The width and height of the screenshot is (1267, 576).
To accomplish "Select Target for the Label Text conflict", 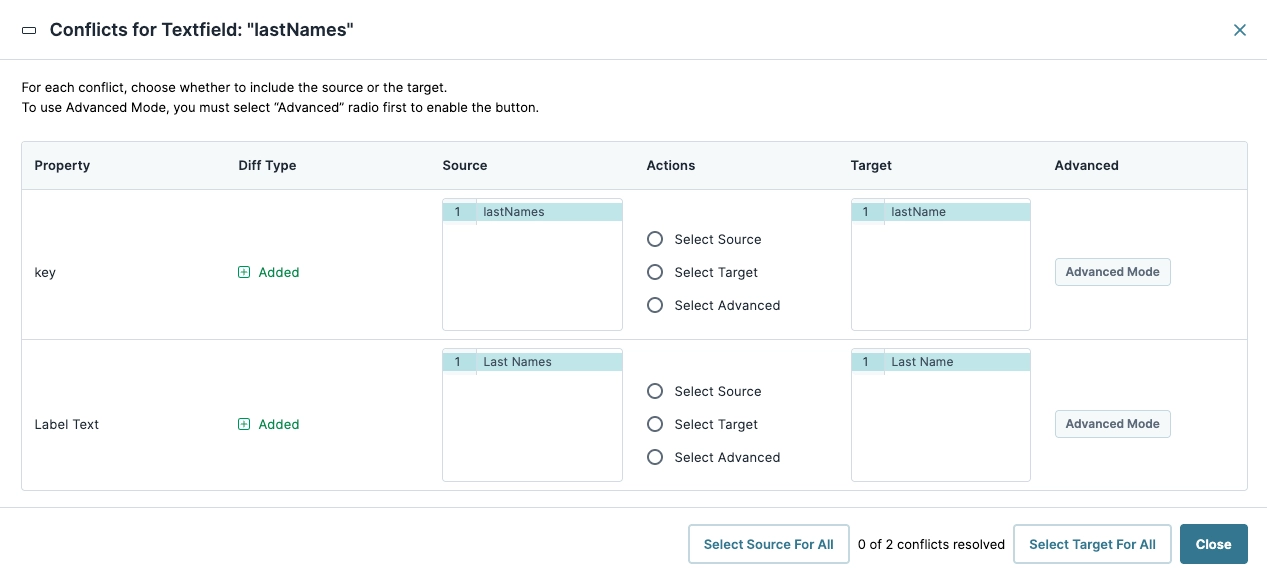I will [x=655, y=424].
